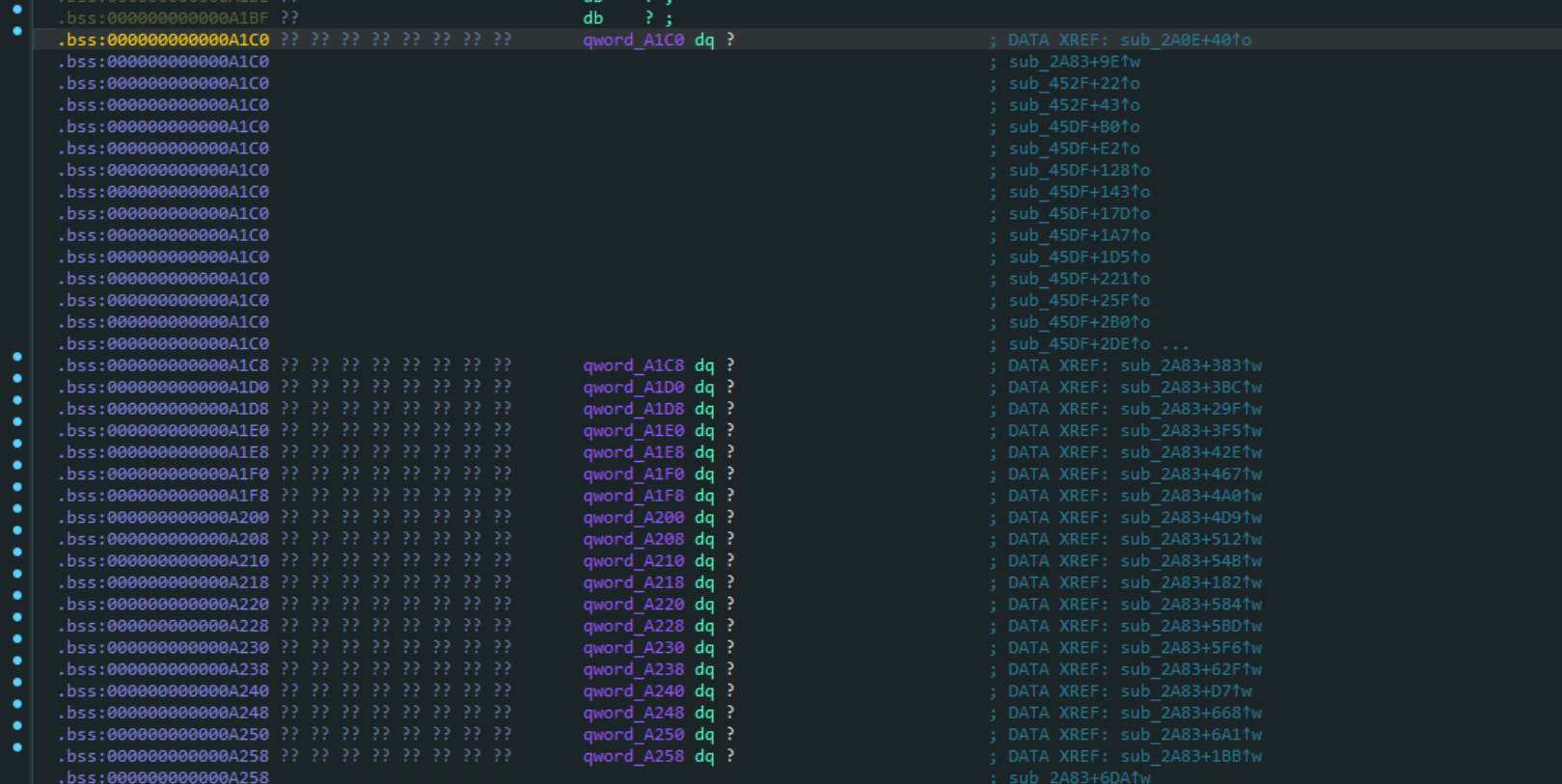The image size is (1562, 784).
Task: Open xref sub_2A83+5F6
Action: pos(1192,647)
